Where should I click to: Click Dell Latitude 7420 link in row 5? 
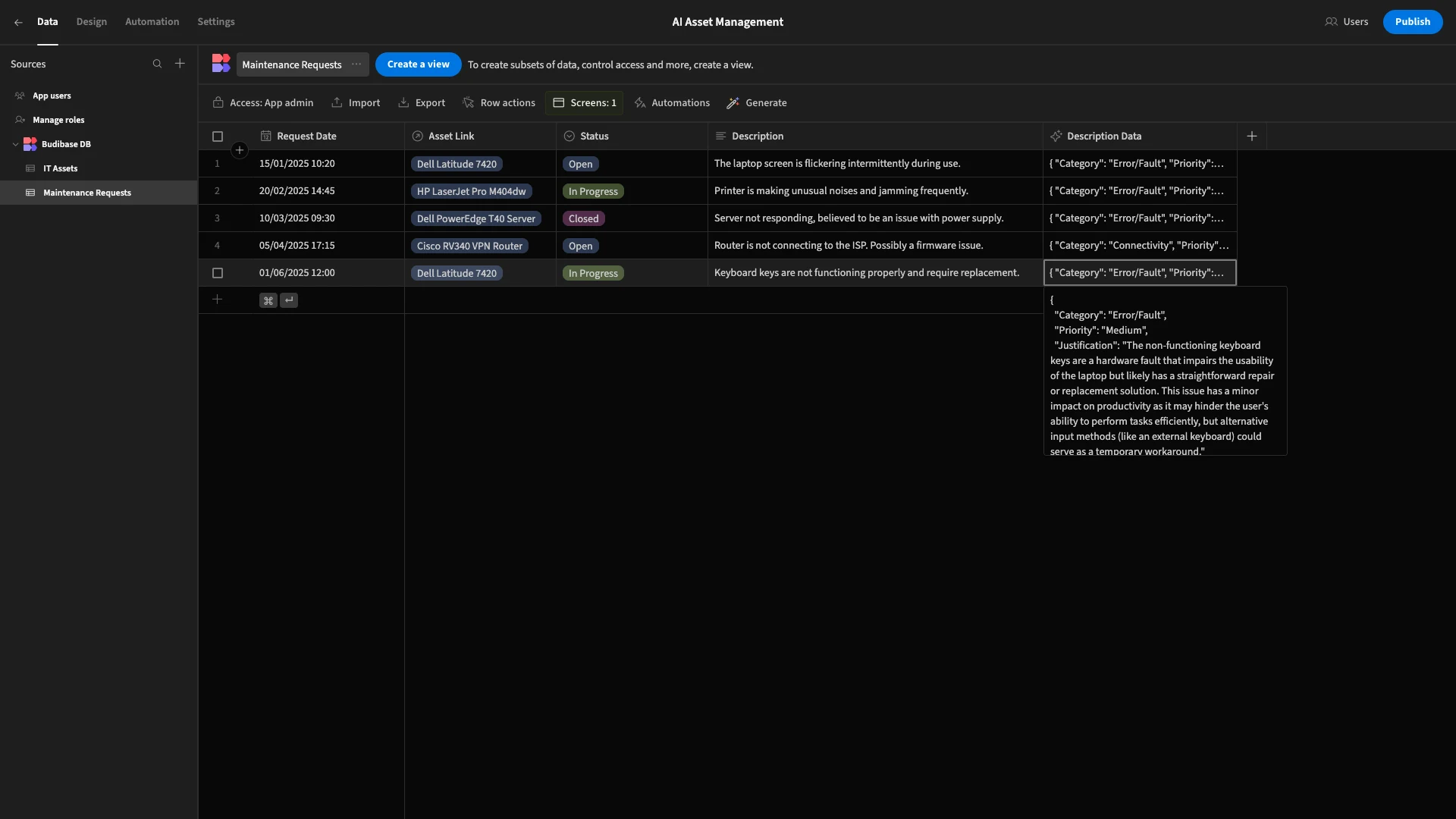[457, 273]
